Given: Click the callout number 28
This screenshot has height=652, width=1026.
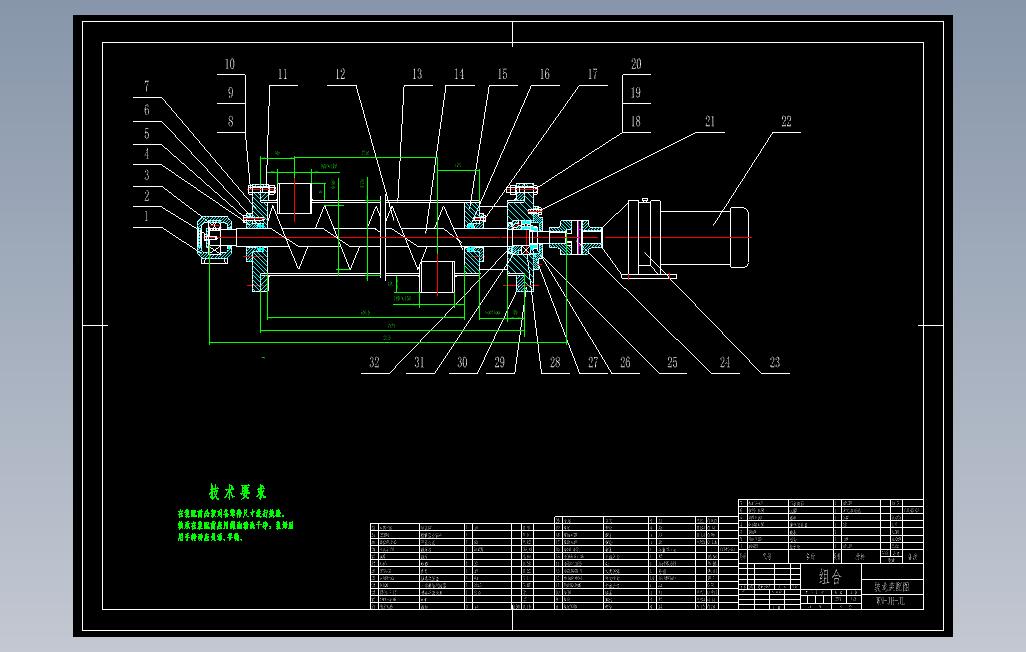Looking at the screenshot, I should 555,362.
